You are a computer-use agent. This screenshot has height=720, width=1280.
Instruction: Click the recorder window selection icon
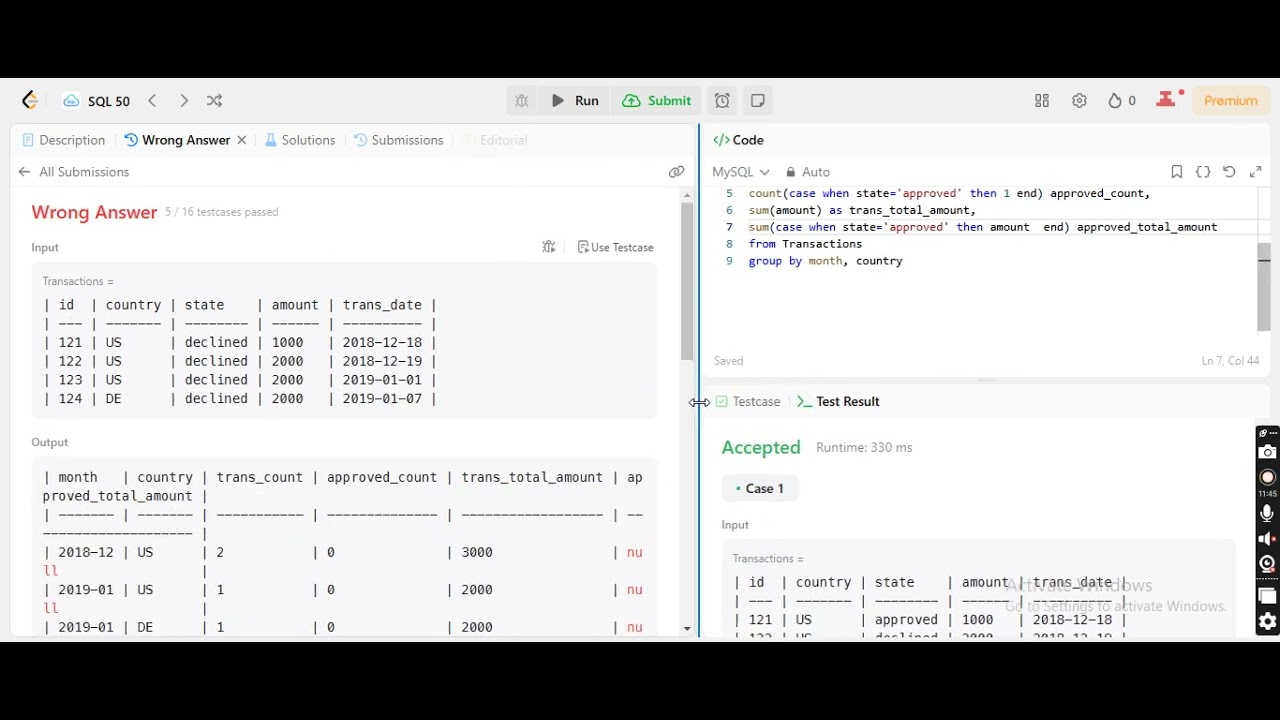1267,597
